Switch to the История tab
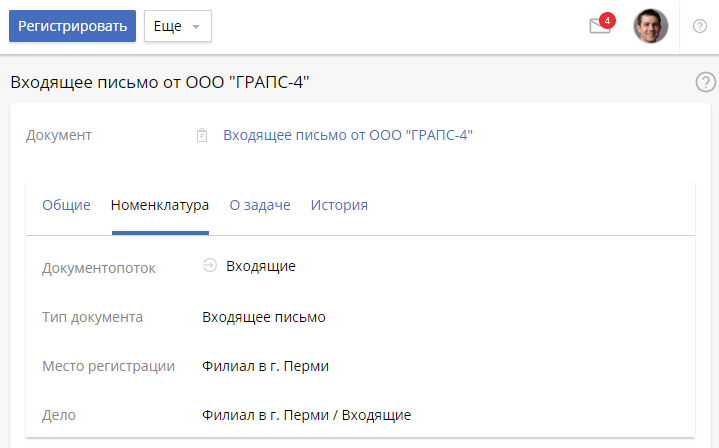Viewport: 719px width, 448px height. pyautogui.click(x=339, y=205)
